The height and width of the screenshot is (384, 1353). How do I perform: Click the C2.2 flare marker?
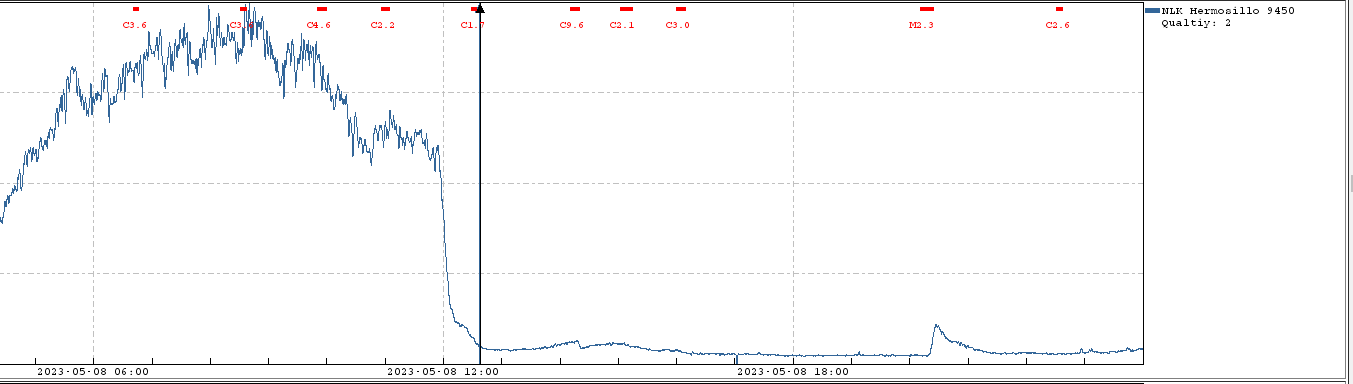tap(385, 9)
